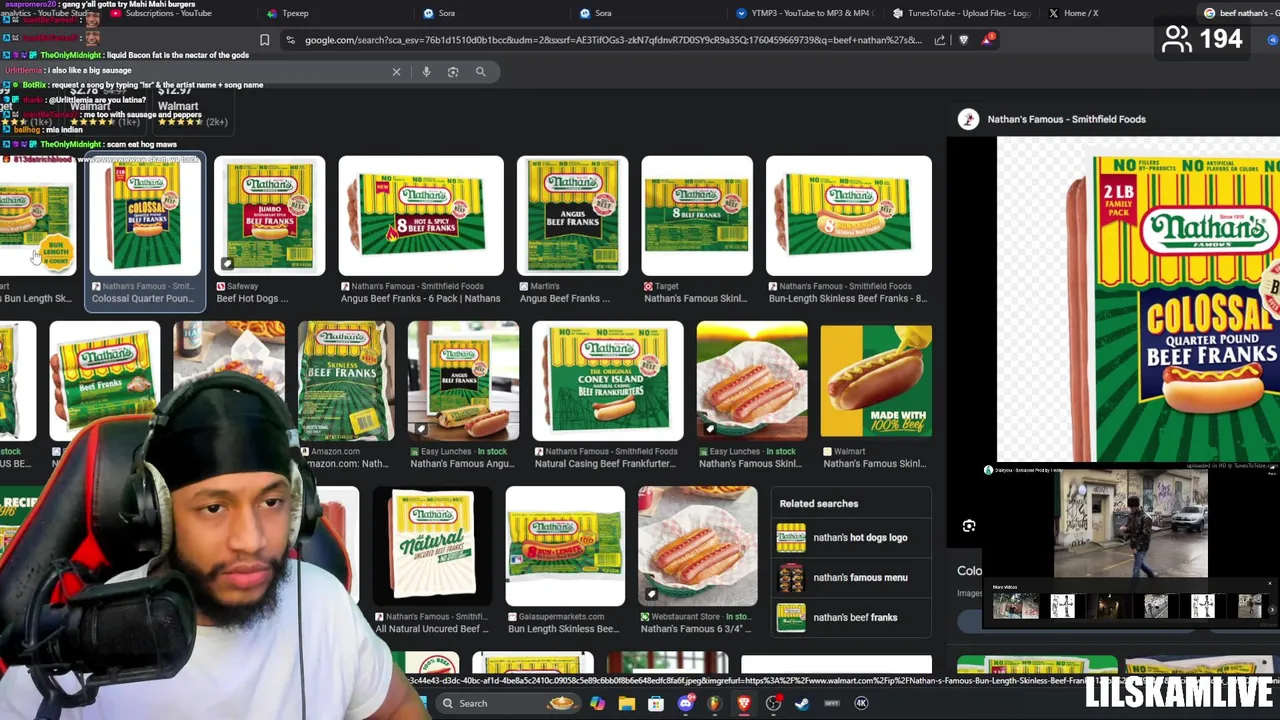The height and width of the screenshot is (720, 1280).
Task: Switch to the YTMP3 converter tab
Action: click(x=805, y=13)
